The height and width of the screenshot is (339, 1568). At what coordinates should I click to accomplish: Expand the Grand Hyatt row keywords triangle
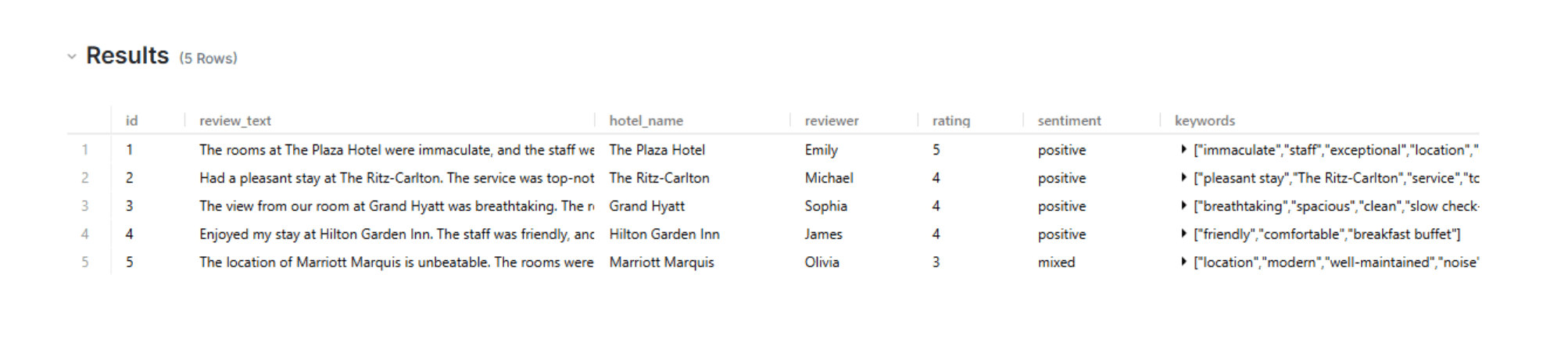click(1183, 205)
